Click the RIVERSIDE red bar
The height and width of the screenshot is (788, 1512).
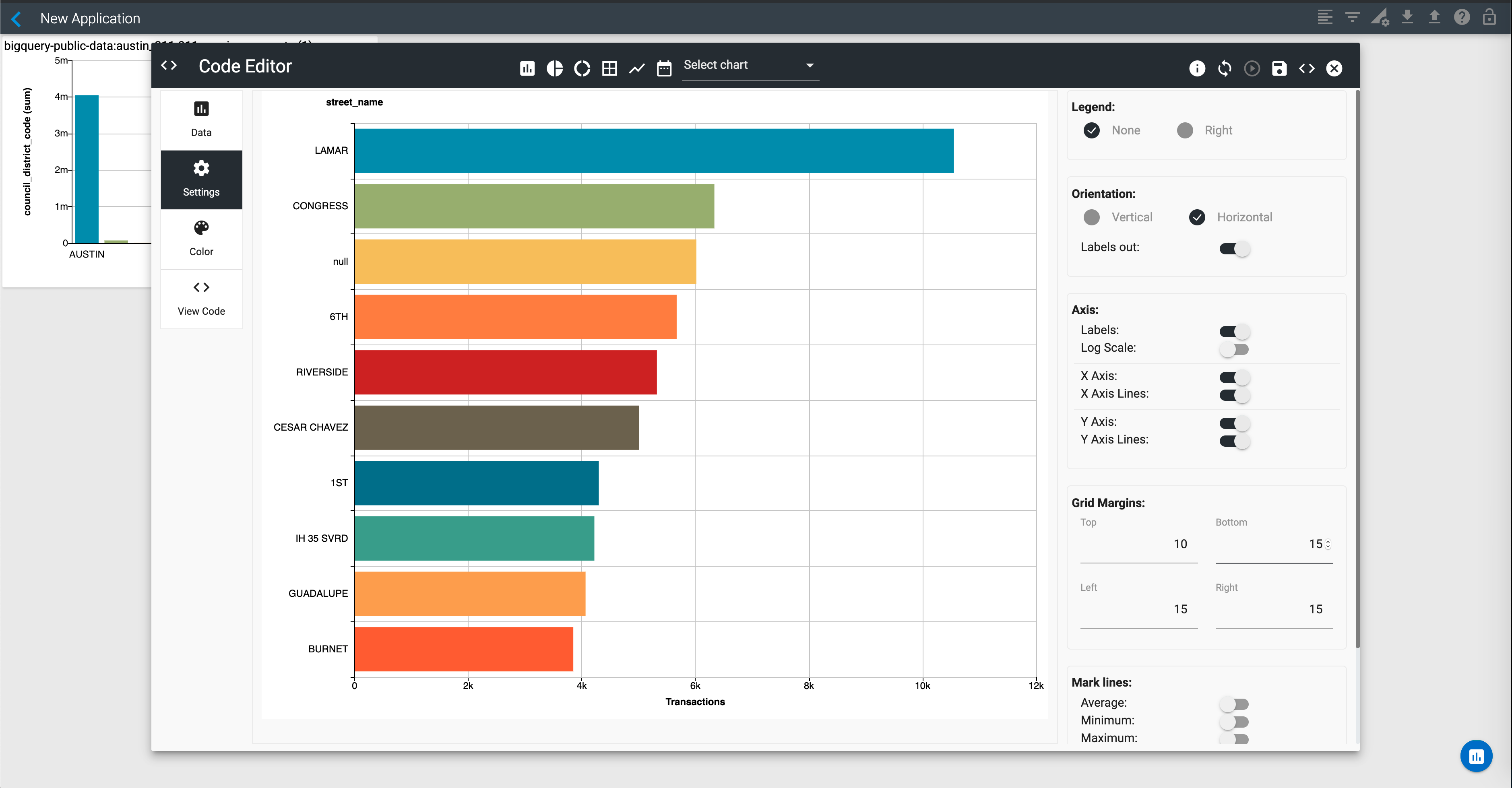(x=505, y=372)
